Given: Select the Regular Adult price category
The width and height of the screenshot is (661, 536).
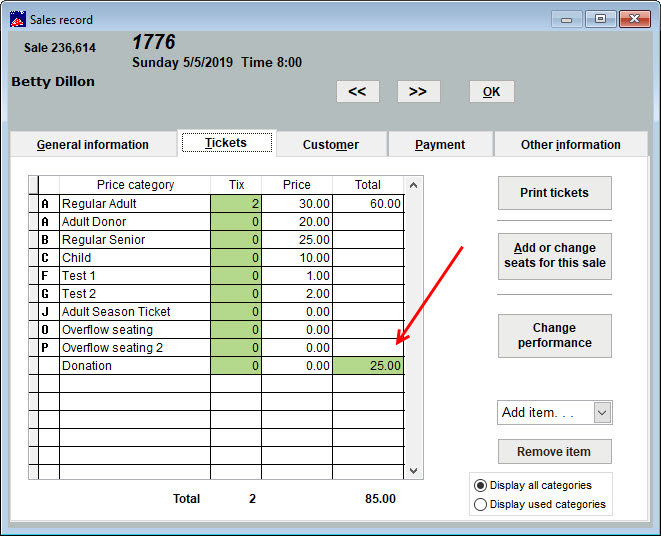Looking at the screenshot, I should [x=135, y=204].
